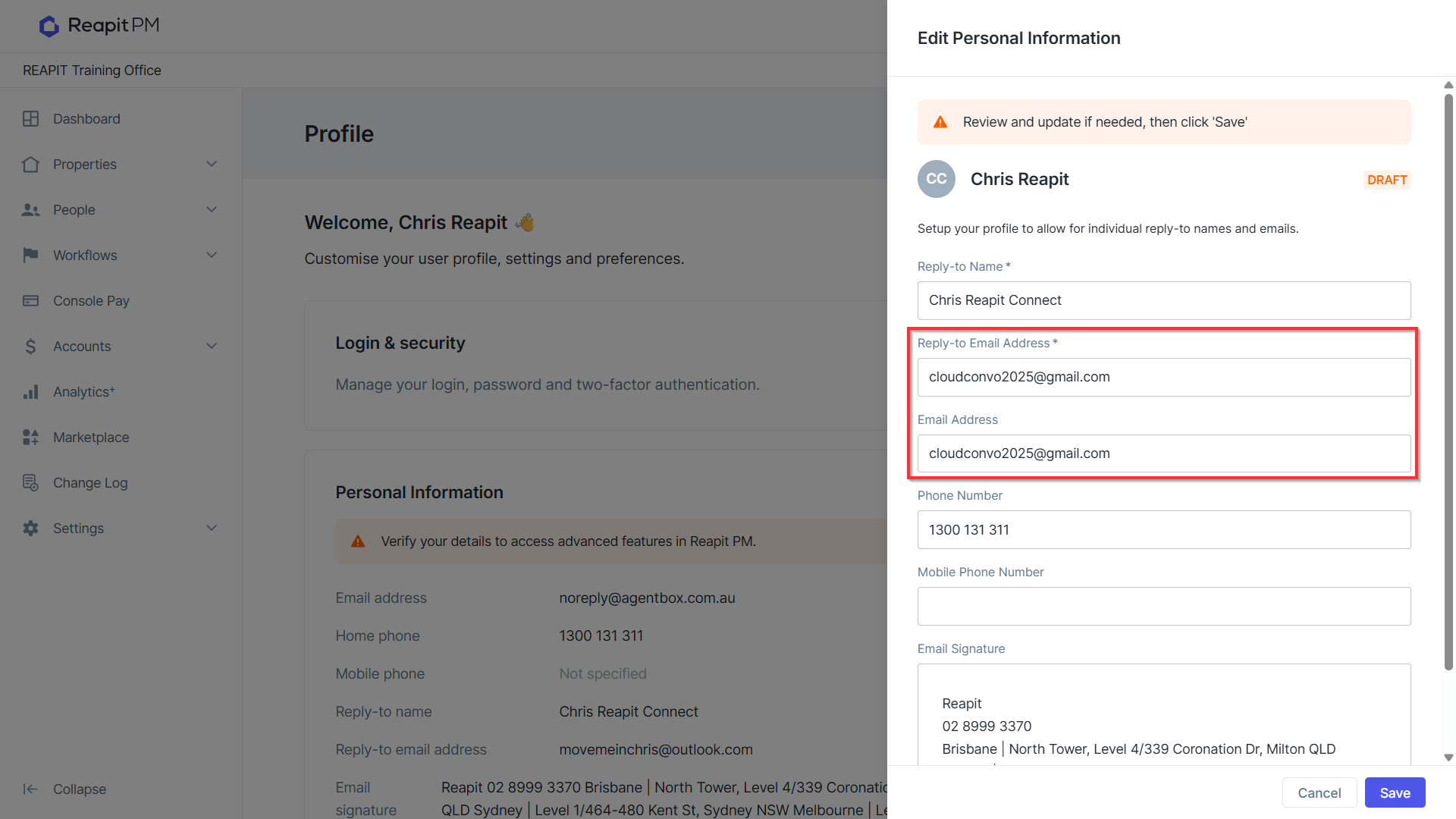Select Change Log in sidebar

coord(90,483)
